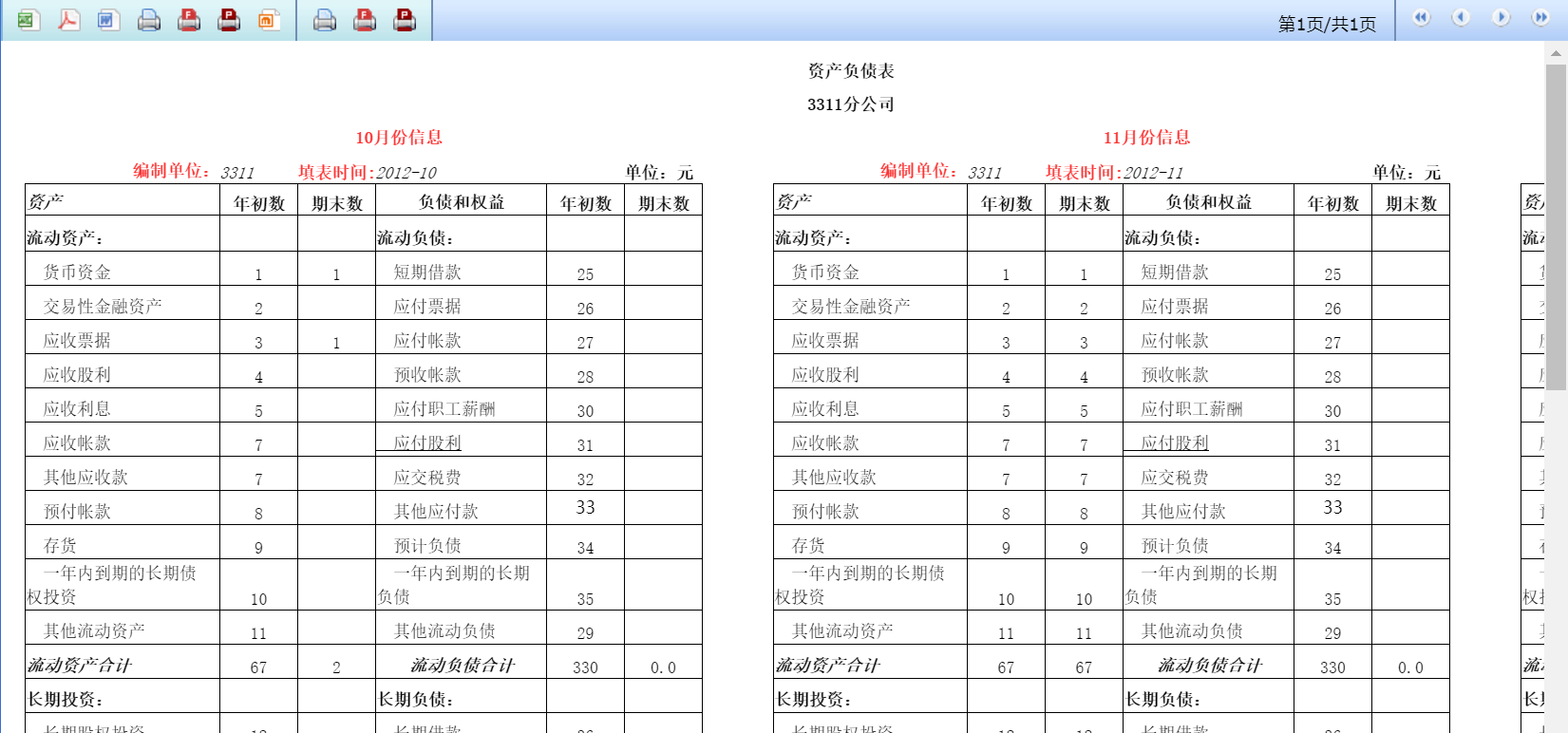This screenshot has width=1568, height=733.
Task: Go to the previous page
Action: pos(1461,17)
